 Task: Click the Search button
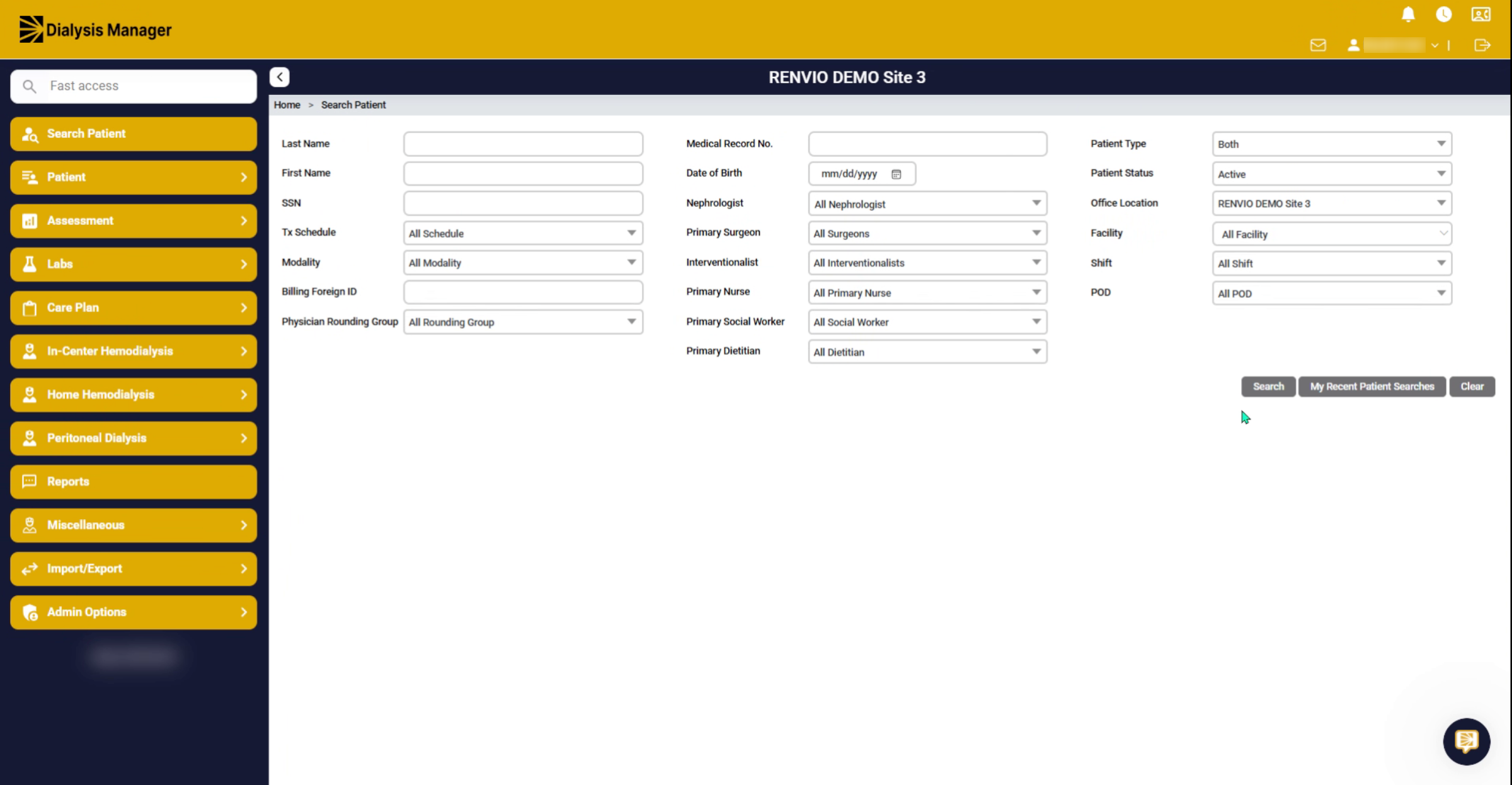[x=1268, y=386]
